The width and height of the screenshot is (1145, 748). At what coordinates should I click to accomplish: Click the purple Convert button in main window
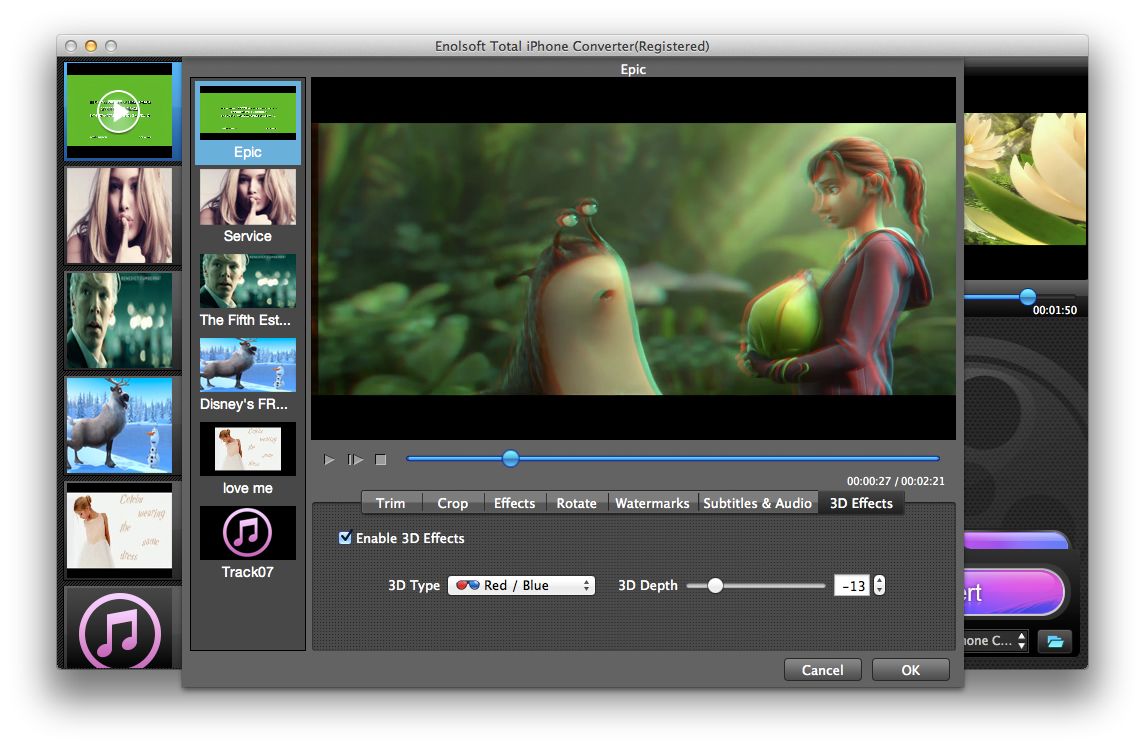1013,592
